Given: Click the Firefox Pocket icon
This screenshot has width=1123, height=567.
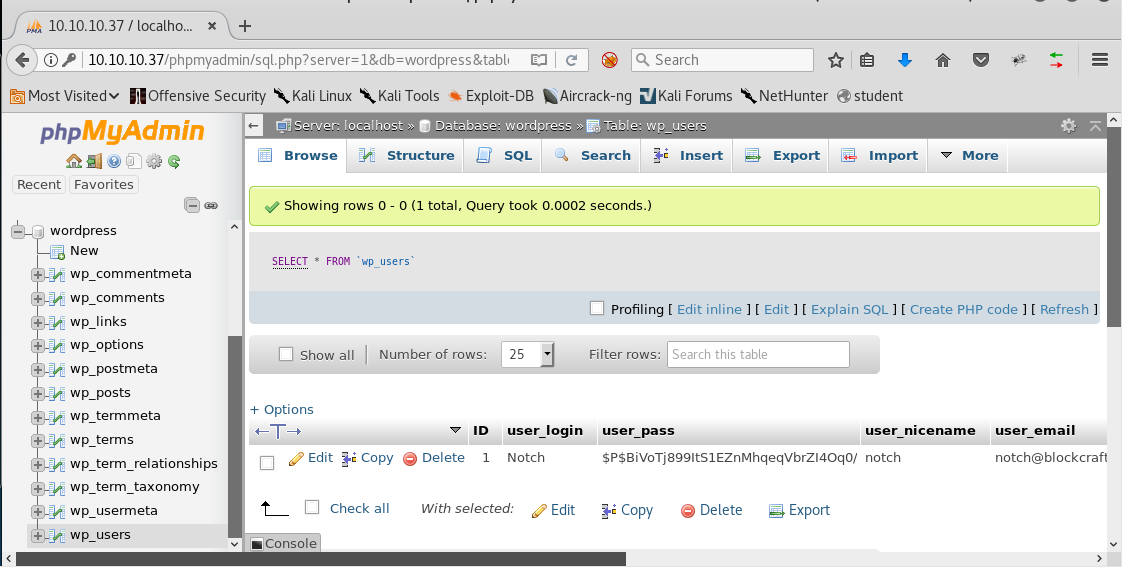Looking at the screenshot, I should (981, 60).
